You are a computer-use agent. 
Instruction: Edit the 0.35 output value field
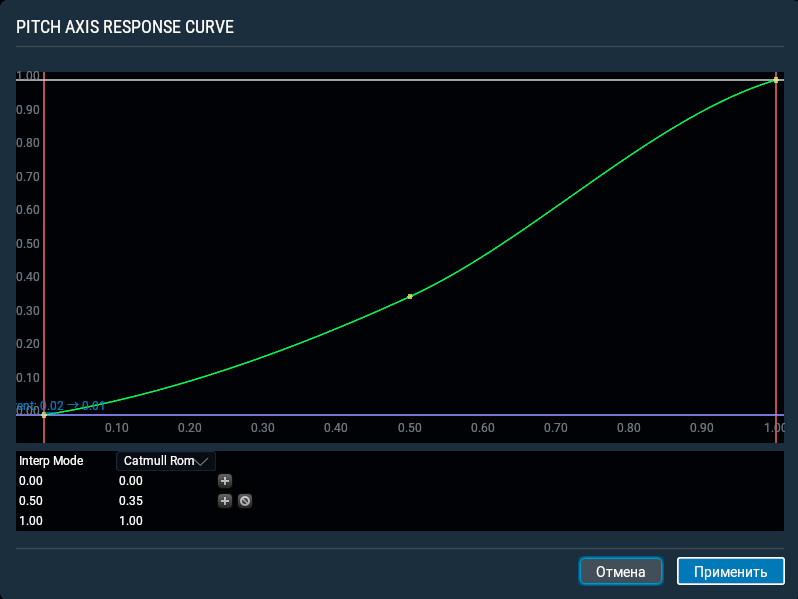[x=131, y=501]
